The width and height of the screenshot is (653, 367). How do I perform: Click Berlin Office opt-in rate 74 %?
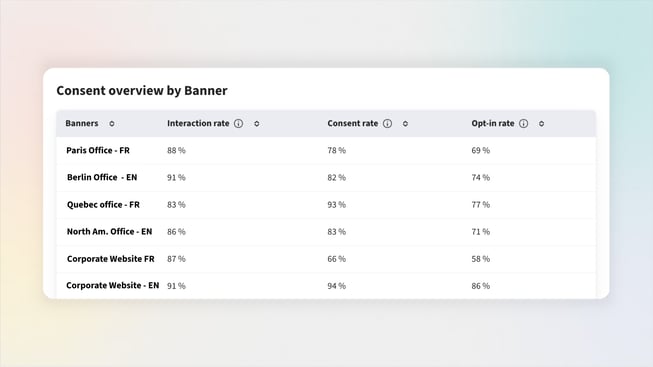pyautogui.click(x=481, y=177)
